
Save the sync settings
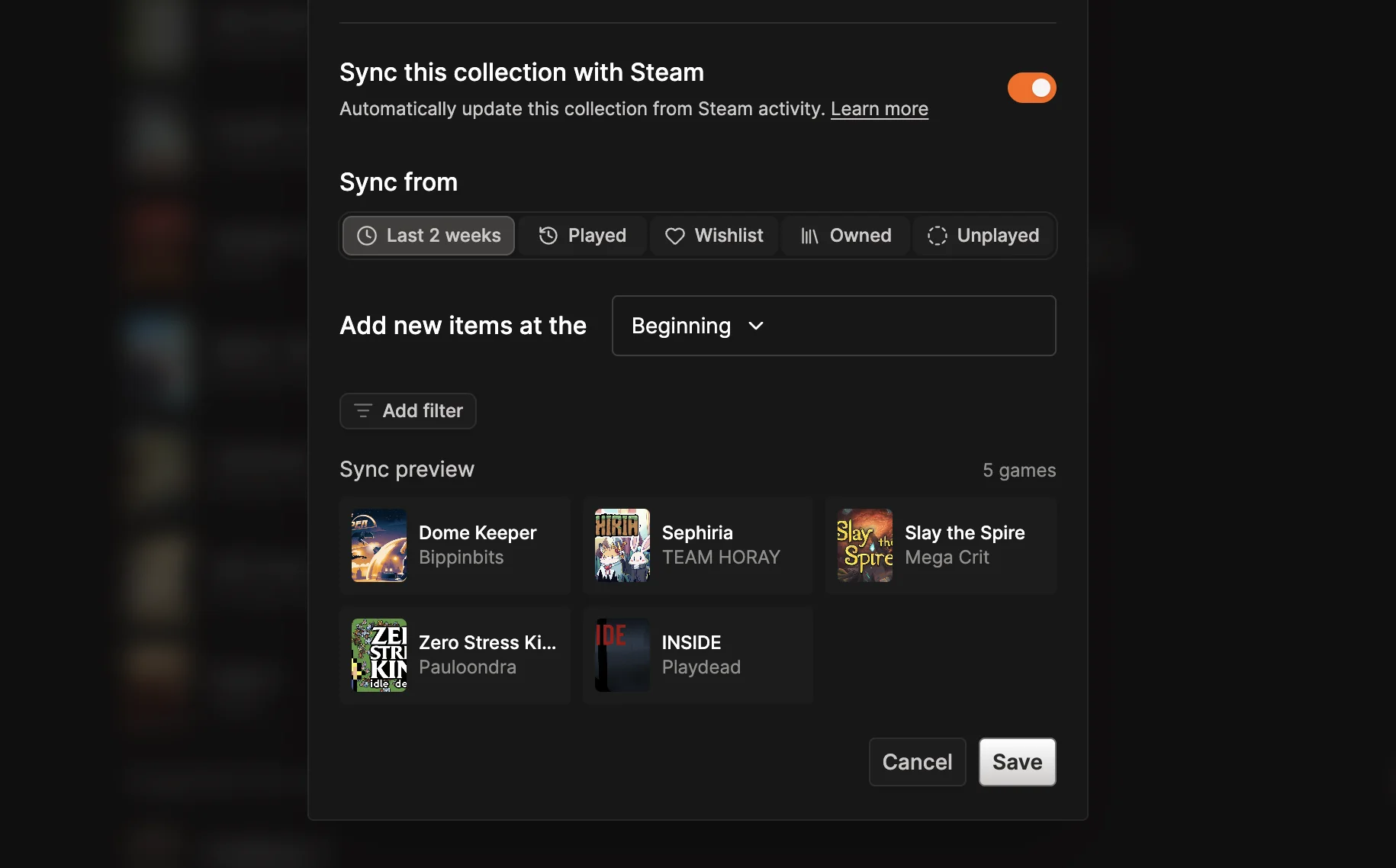click(x=1017, y=762)
